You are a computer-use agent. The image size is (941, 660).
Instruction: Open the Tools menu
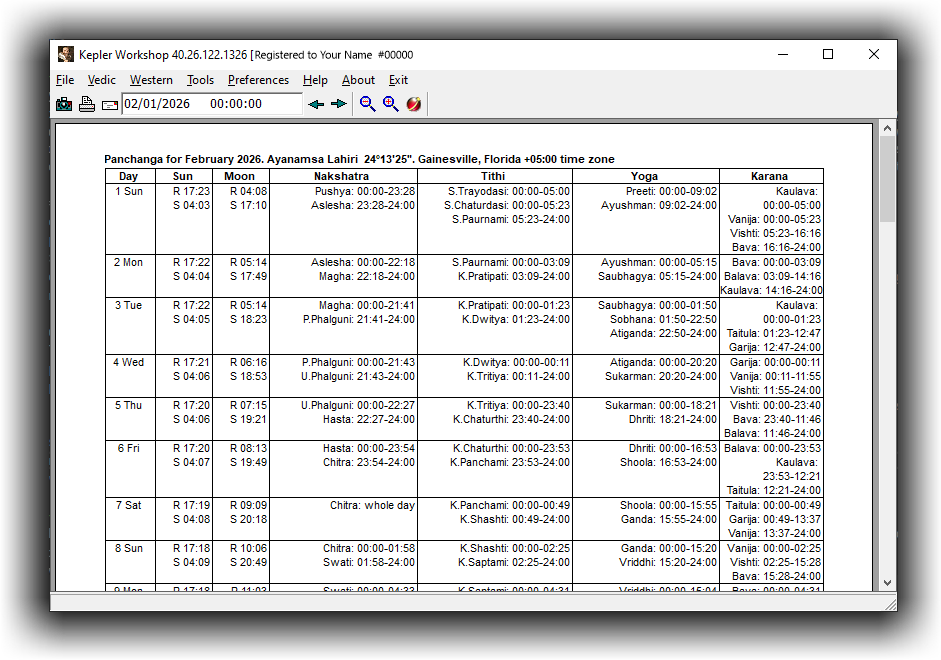click(200, 80)
